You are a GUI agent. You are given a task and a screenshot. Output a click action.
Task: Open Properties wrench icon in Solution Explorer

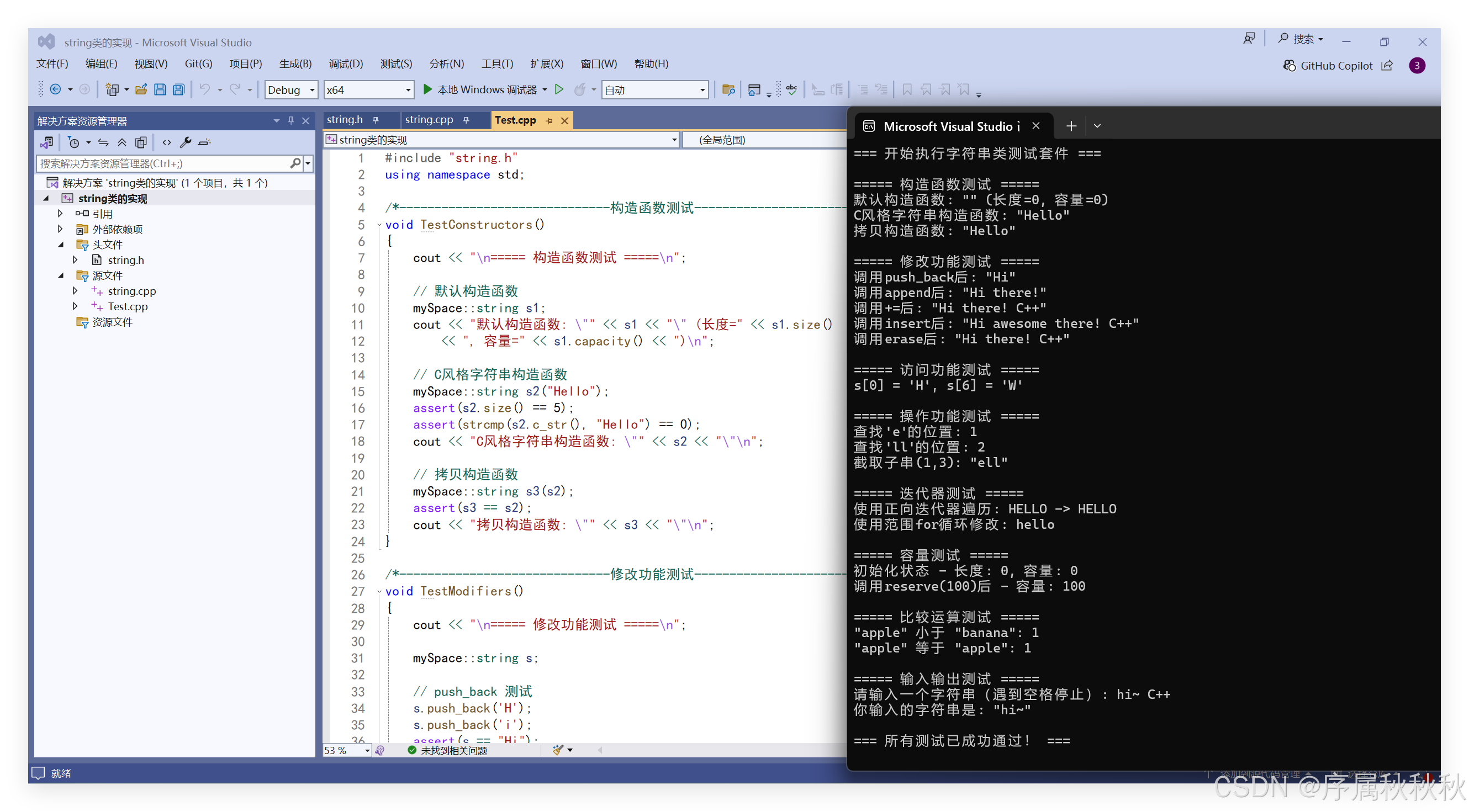click(x=186, y=142)
